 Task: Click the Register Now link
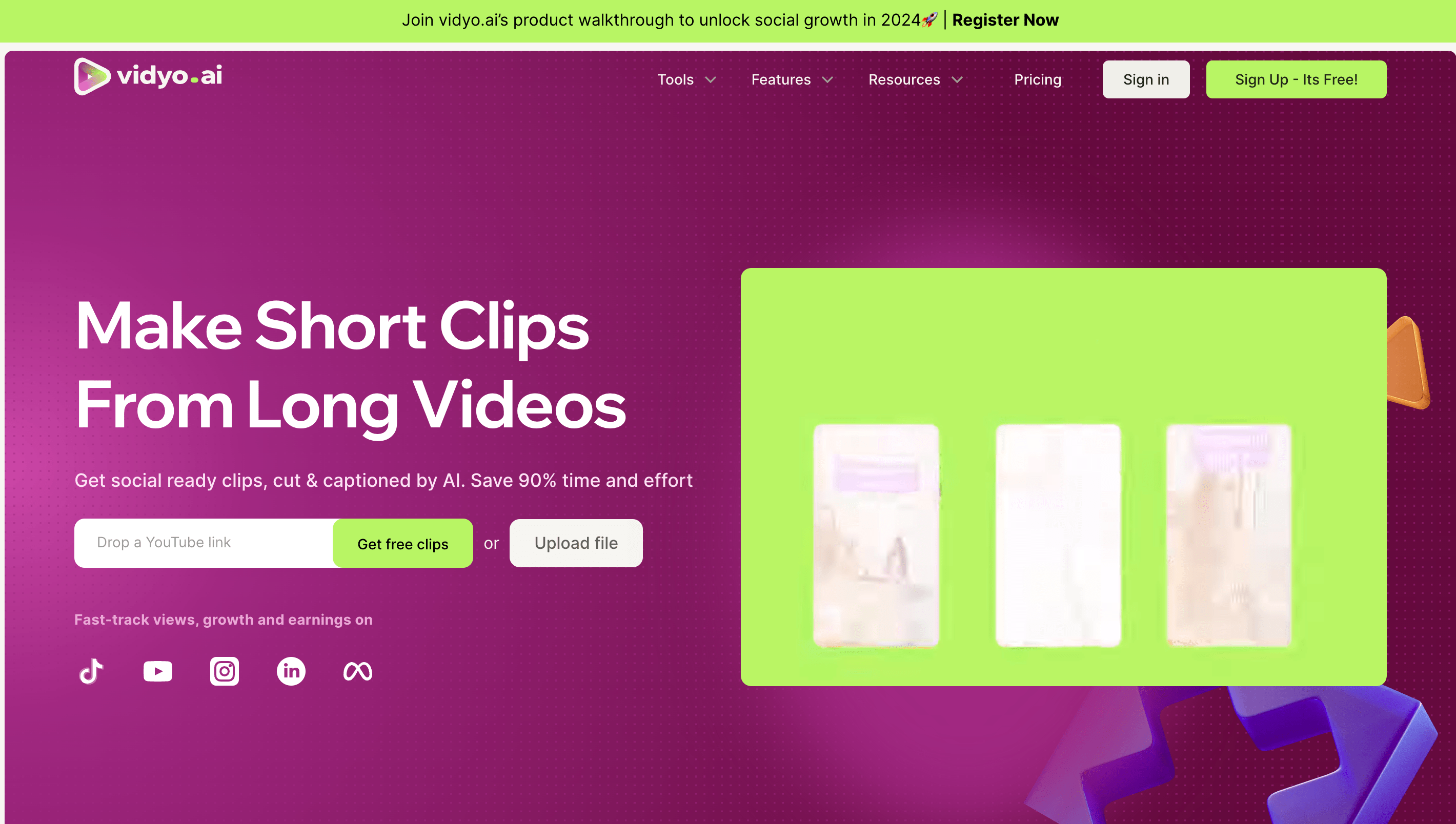coord(1001,20)
